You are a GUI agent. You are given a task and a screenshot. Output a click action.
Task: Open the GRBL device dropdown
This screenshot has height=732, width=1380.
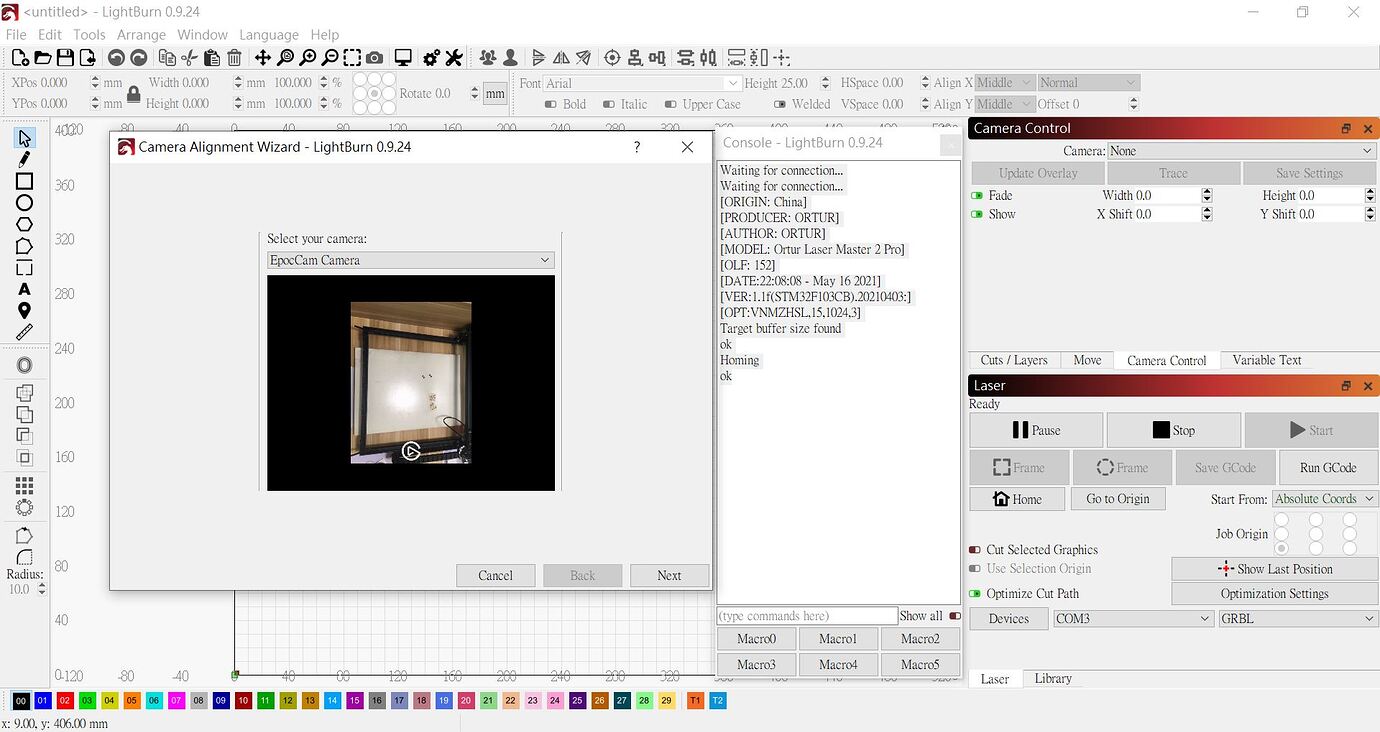point(1298,619)
